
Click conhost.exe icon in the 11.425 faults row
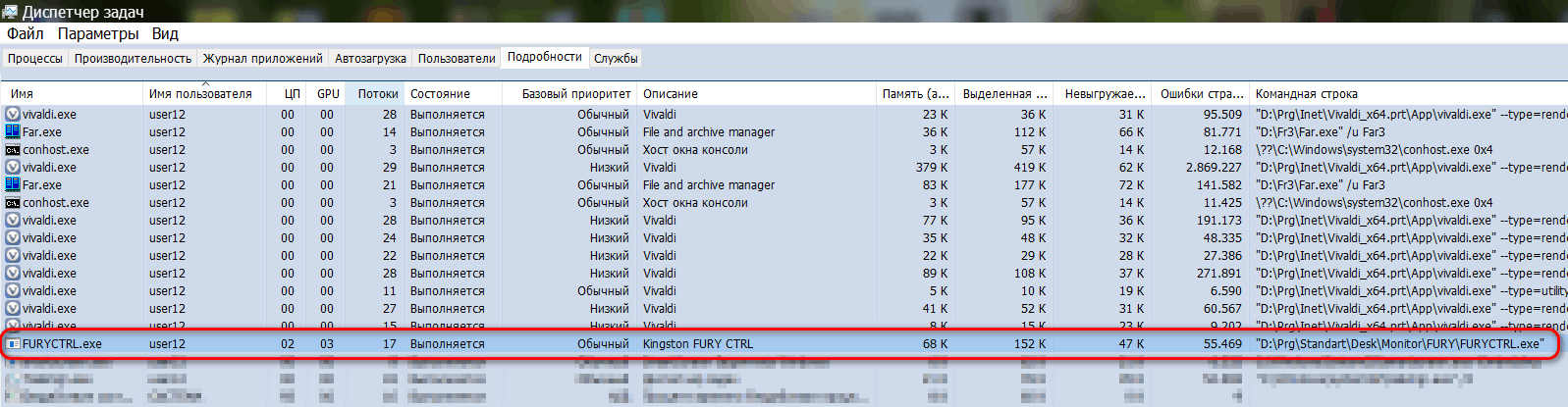(13, 203)
